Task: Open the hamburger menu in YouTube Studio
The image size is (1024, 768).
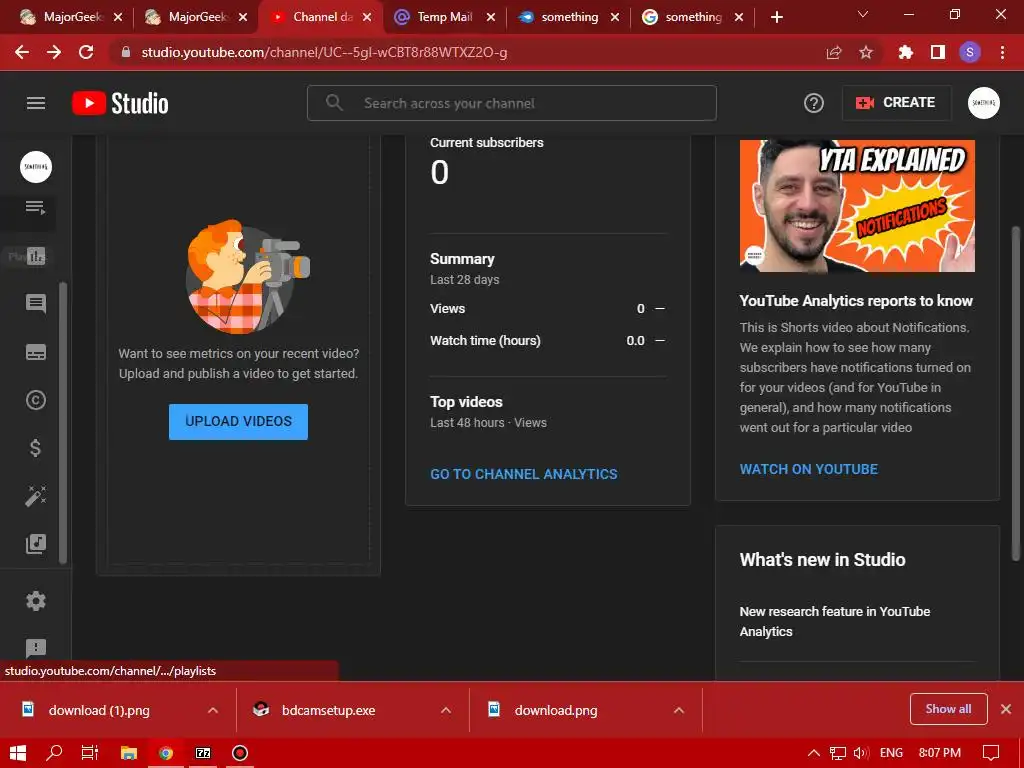Action: pyautogui.click(x=36, y=103)
